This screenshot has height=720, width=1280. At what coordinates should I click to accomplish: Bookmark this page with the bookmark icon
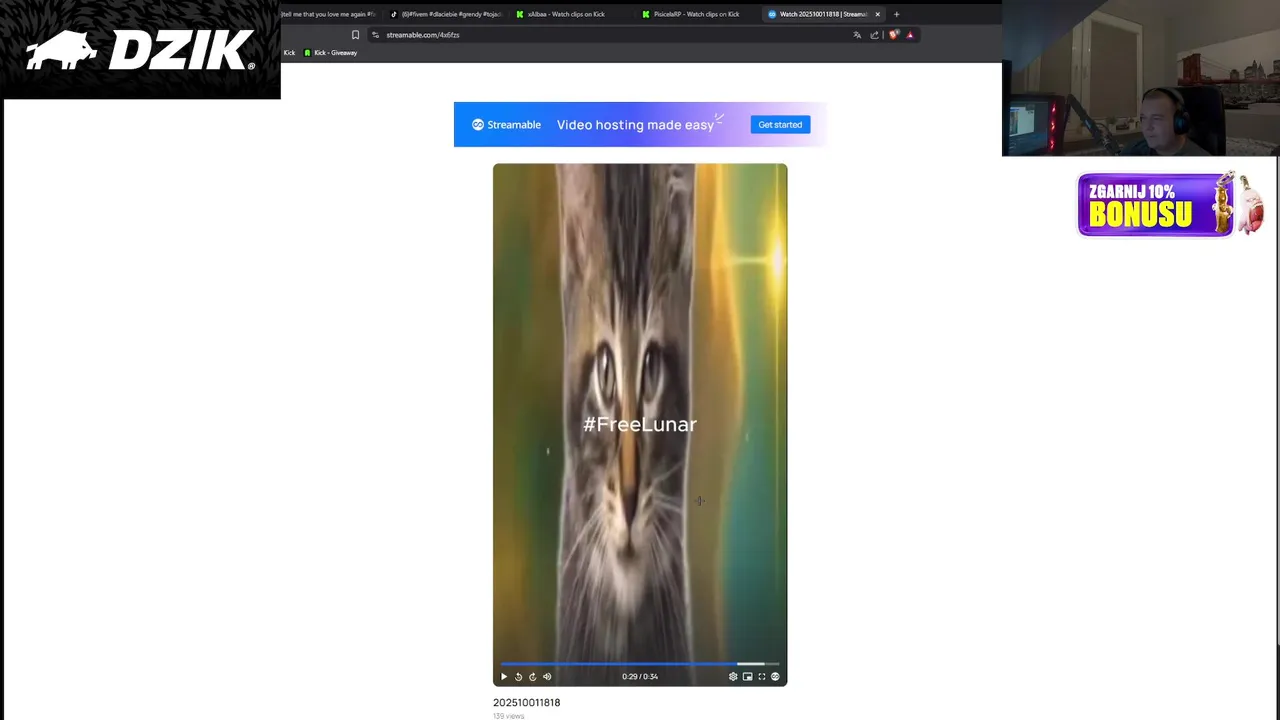[355, 35]
